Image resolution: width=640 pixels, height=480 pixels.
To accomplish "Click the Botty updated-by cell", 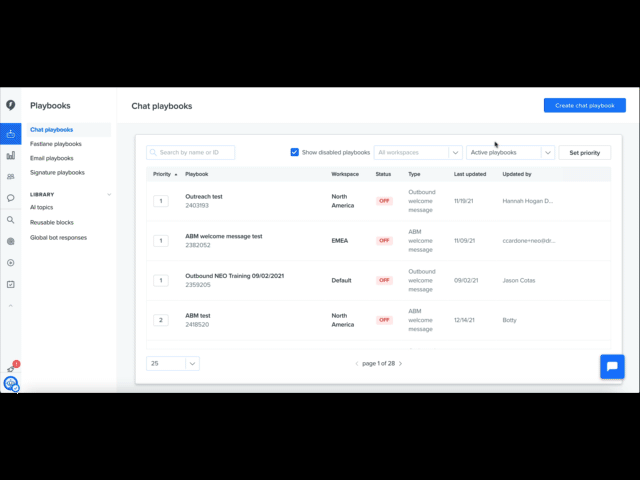I will click(509, 320).
